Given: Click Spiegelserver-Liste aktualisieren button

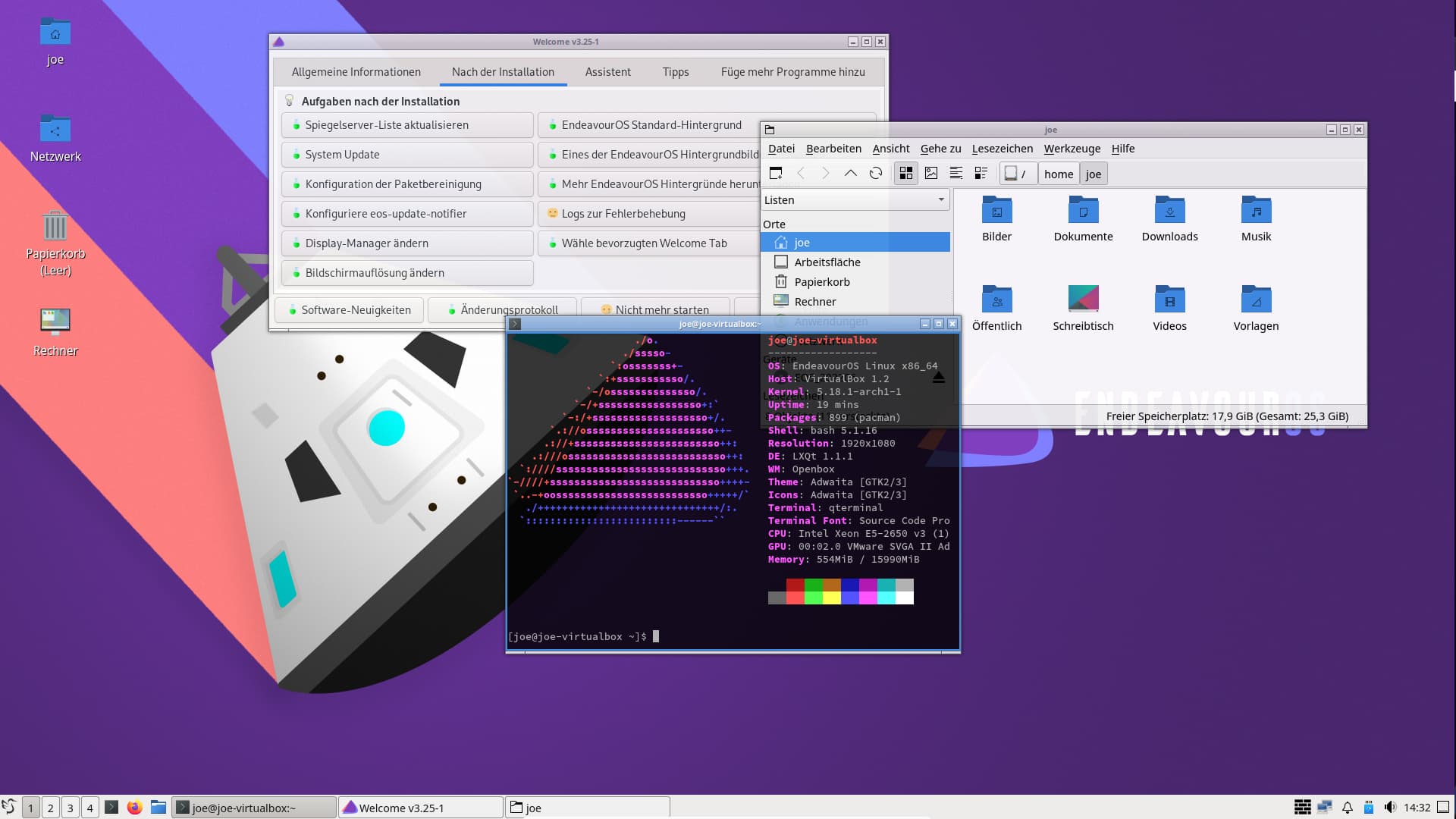Looking at the screenshot, I should (x=407, y=125).
